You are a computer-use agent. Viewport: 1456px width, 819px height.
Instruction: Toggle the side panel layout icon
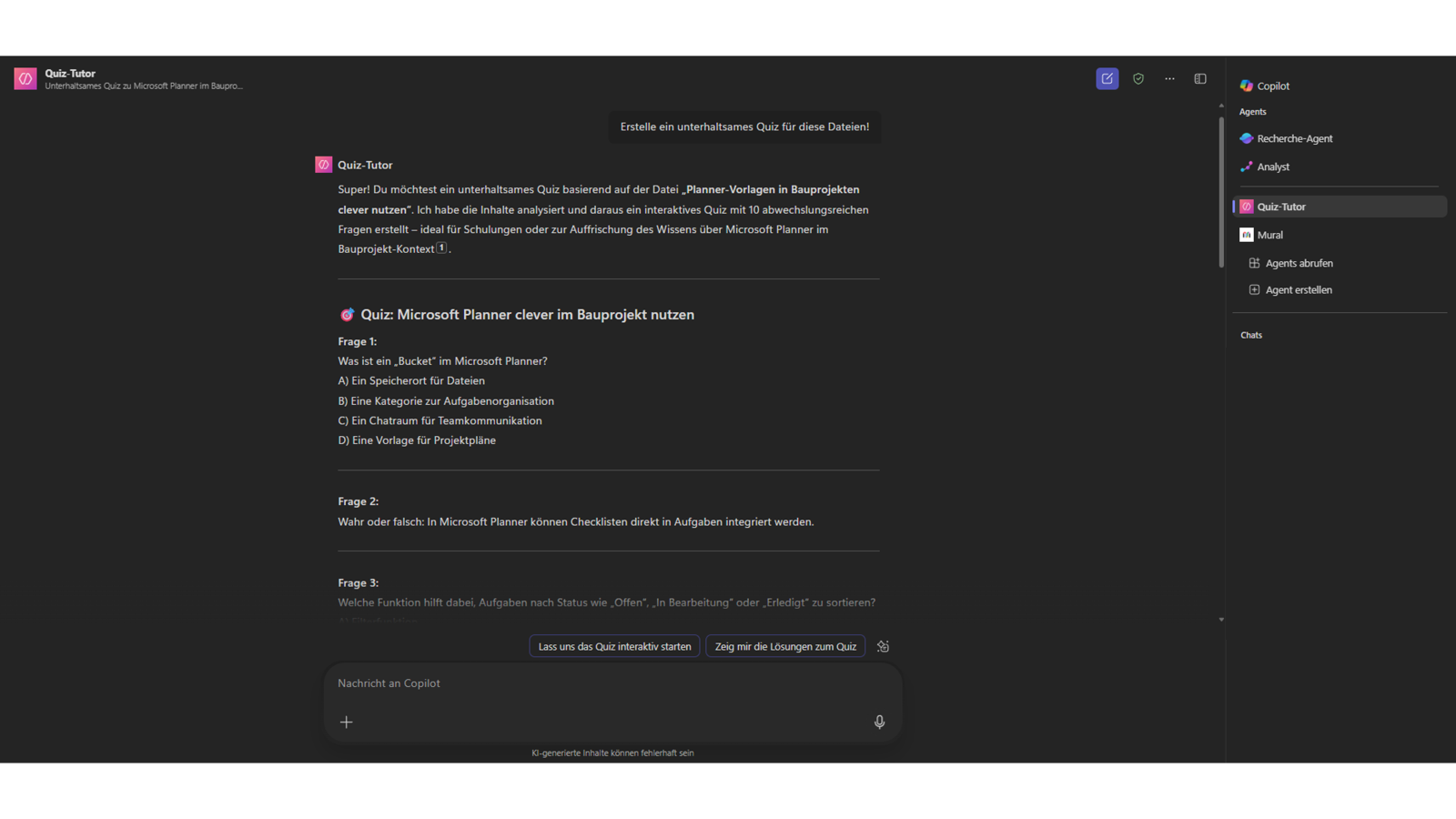1200,79
